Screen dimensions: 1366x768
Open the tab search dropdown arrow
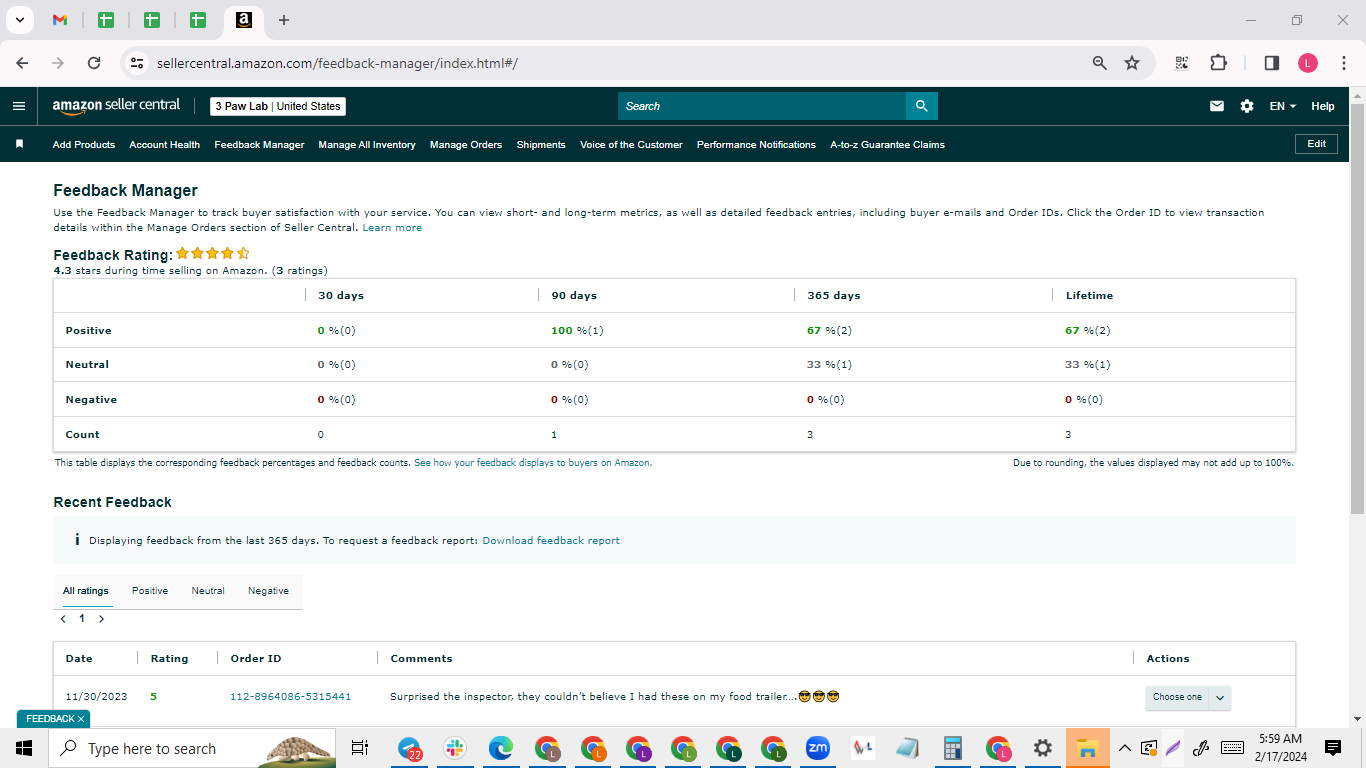[18, 20]
